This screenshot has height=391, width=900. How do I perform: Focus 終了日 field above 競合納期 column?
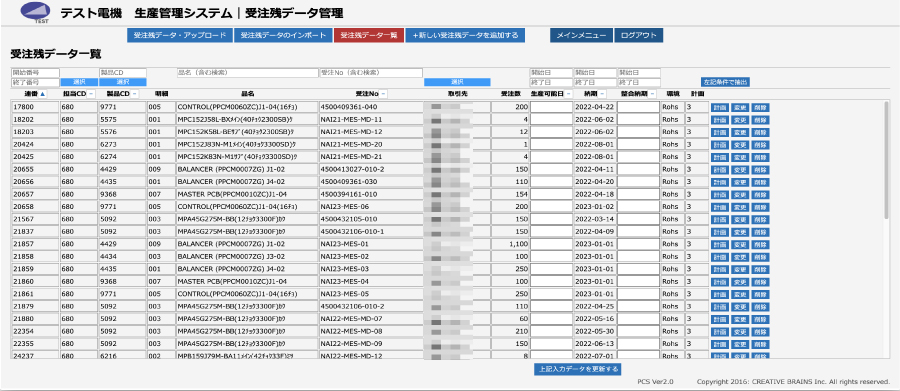pos(639,82)
